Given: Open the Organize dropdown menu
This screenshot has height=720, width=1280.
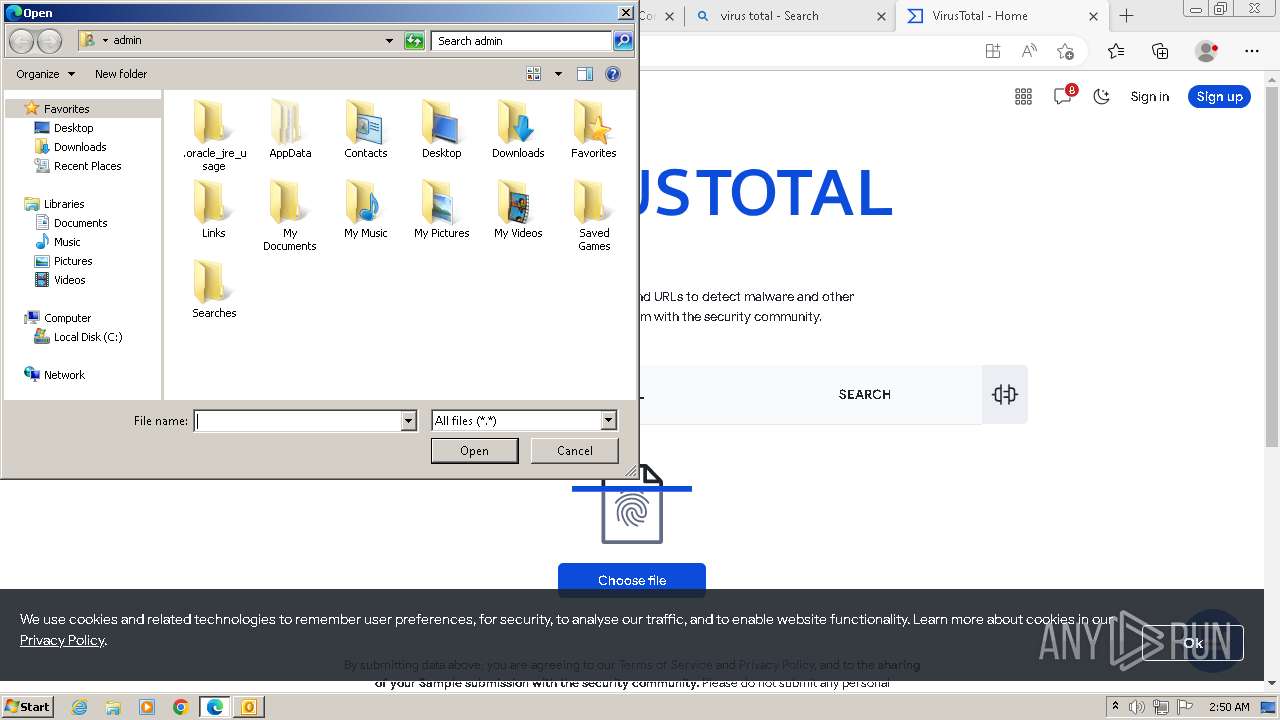Looking at the screenshot, I should (45, 74).
